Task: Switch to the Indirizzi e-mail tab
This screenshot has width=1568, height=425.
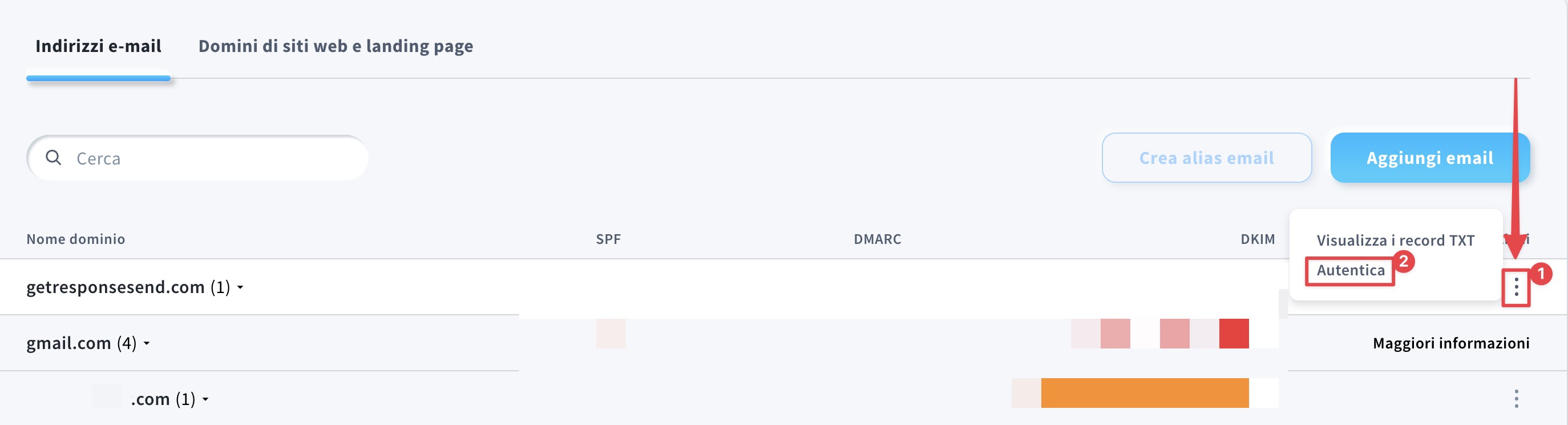Action: point(98,46)
